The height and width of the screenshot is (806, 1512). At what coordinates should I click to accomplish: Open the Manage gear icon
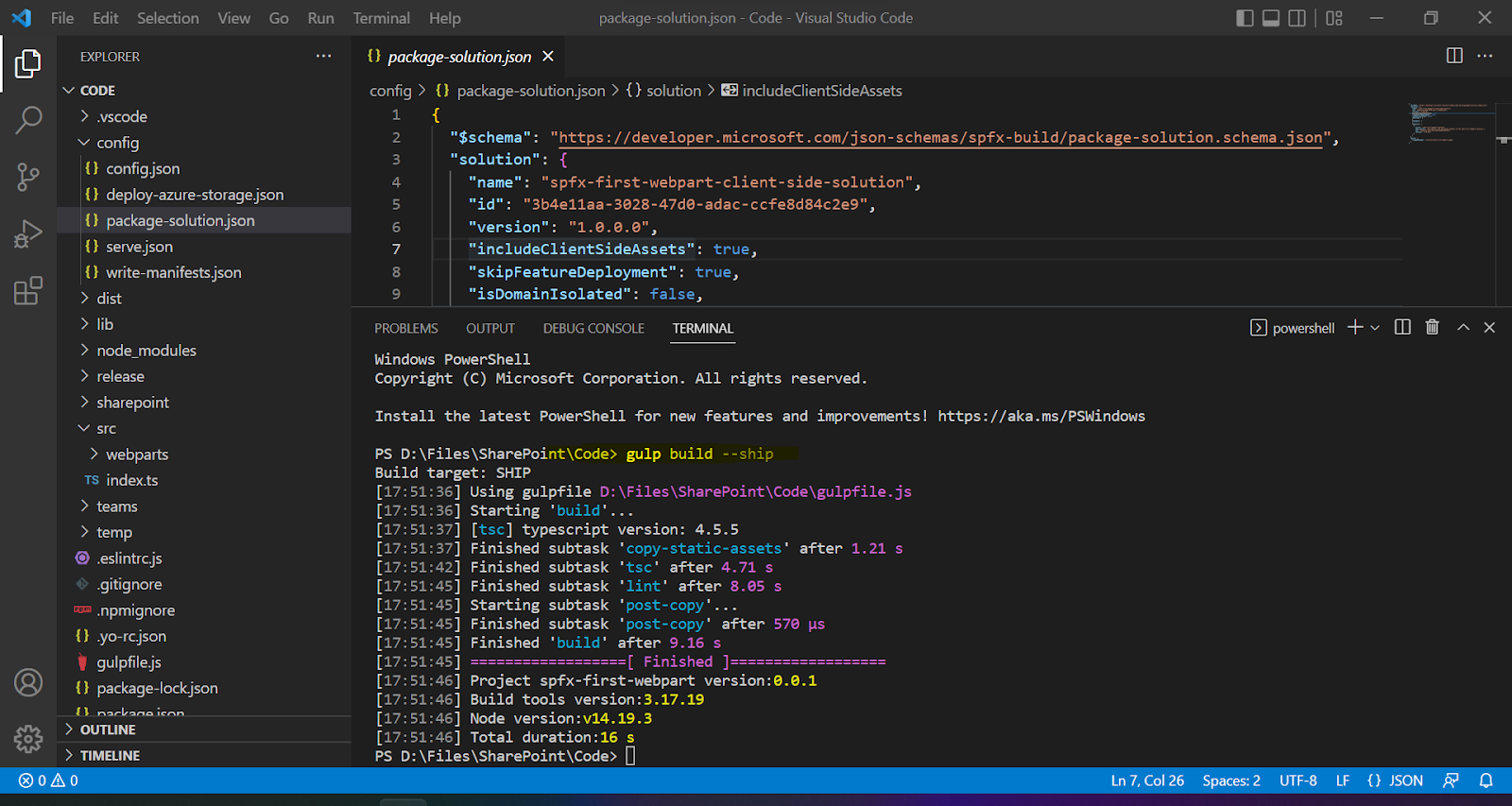(28, 738)
